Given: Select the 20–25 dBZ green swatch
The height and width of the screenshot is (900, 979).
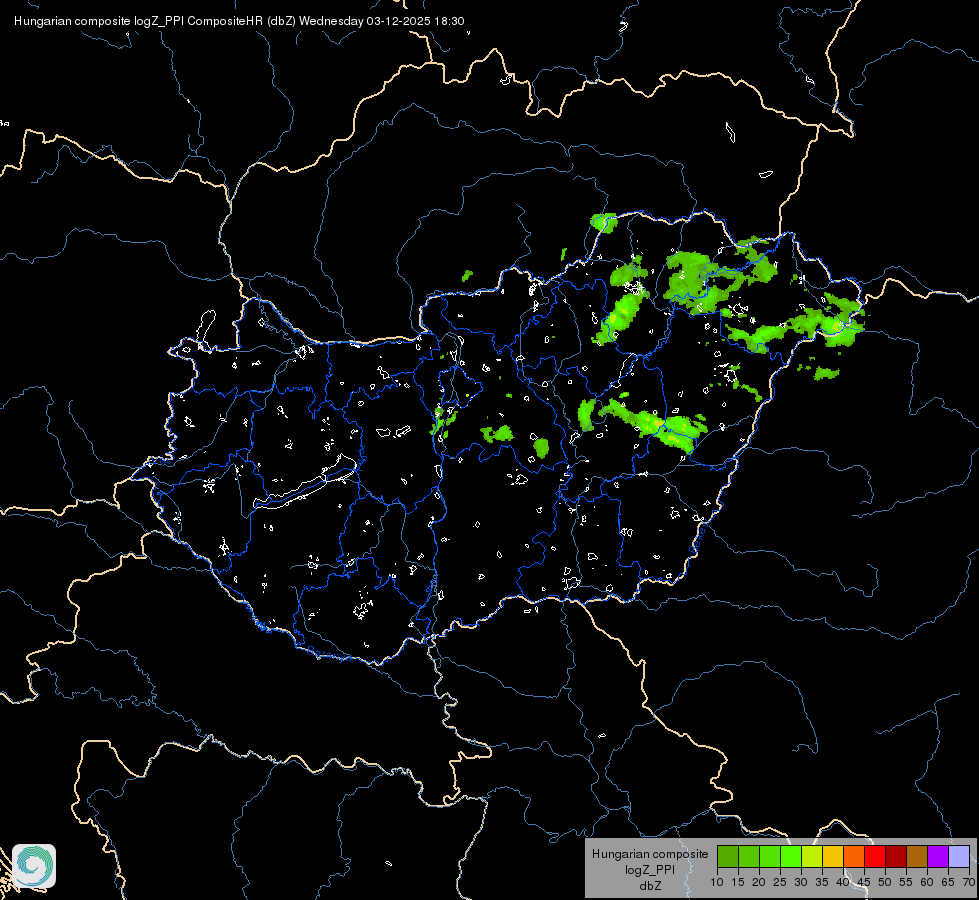Looking at the screenshot, I should coord(770,856).
